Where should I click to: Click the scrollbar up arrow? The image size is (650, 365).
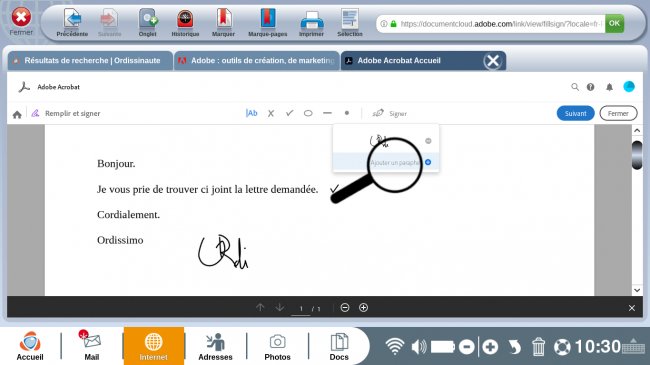point(637,131)
